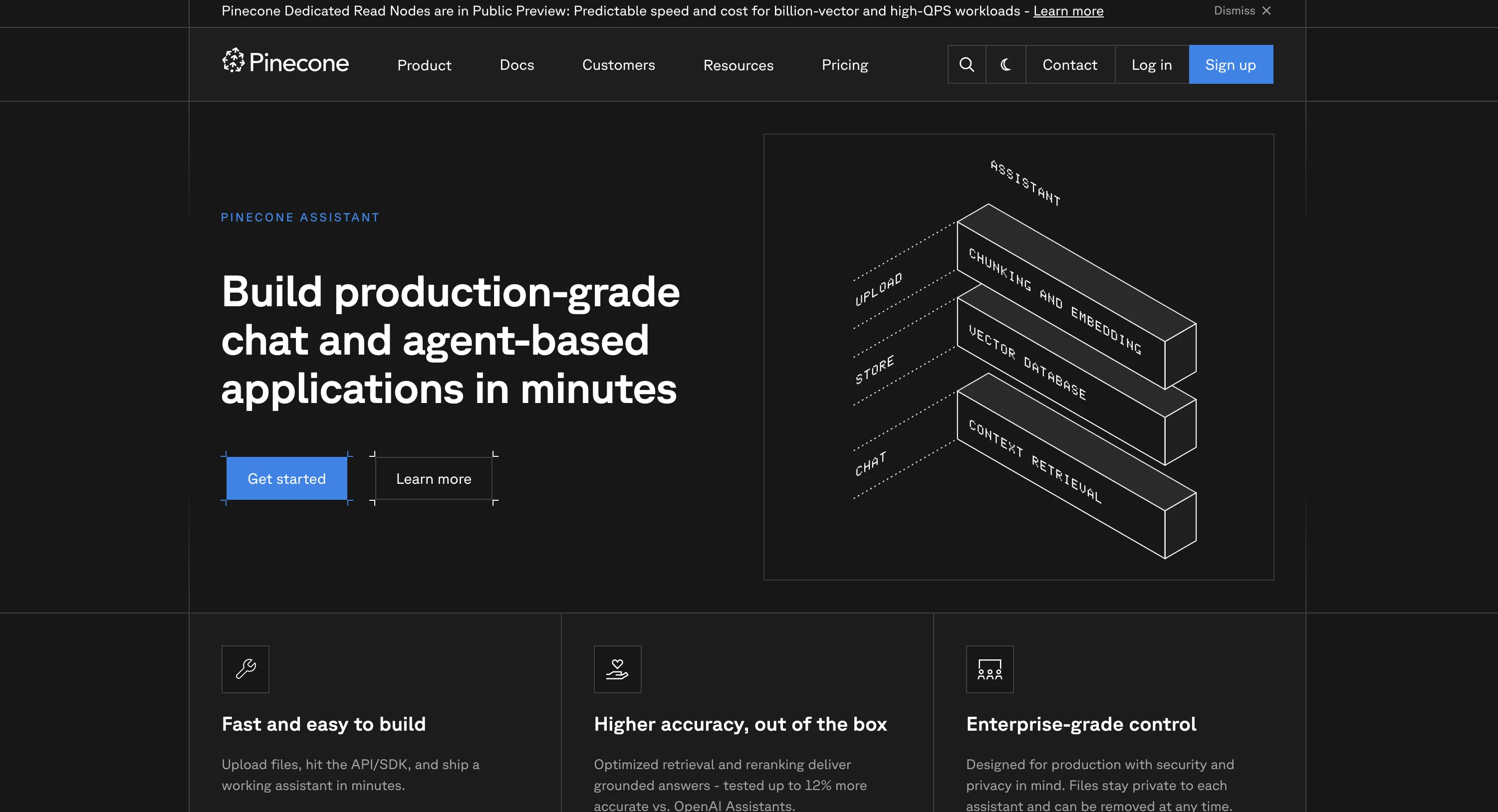Click the PINECONE ASSISTANT label
This screenshot has height=812, width=1498.
[x=300, y=217]
